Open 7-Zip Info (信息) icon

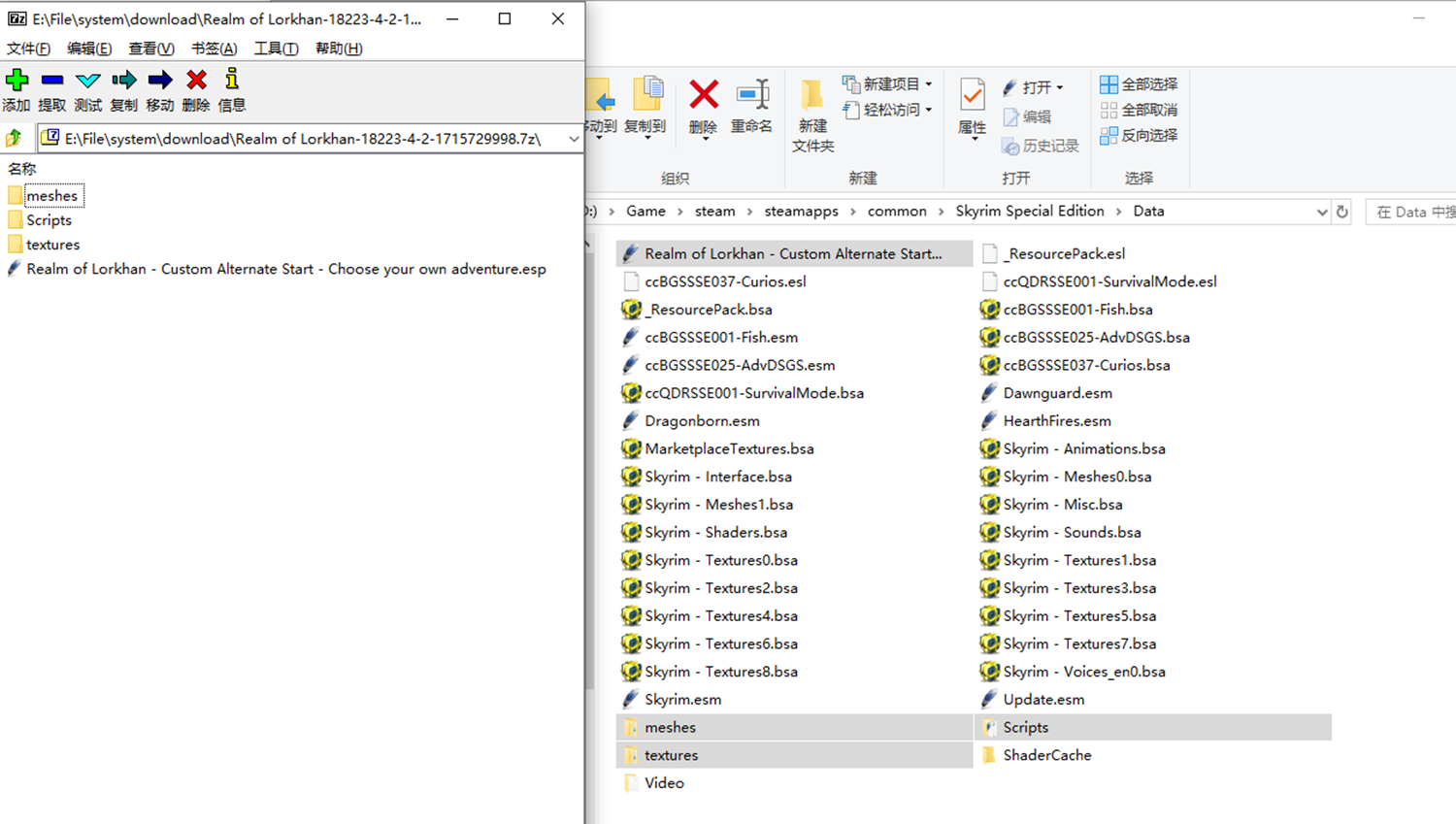pos(231,81)
